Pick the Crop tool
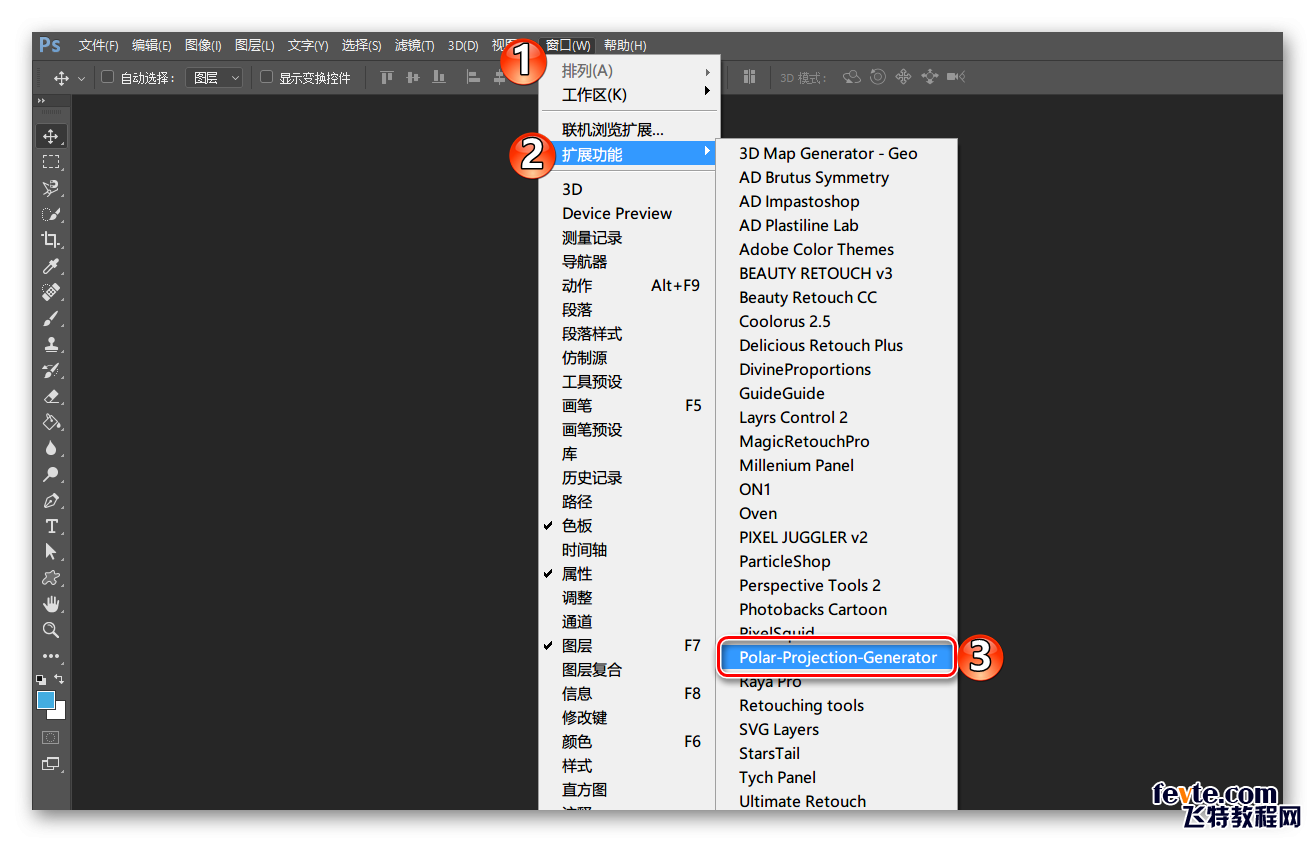Screen dimensions: 1315x842 coord(51,239)
